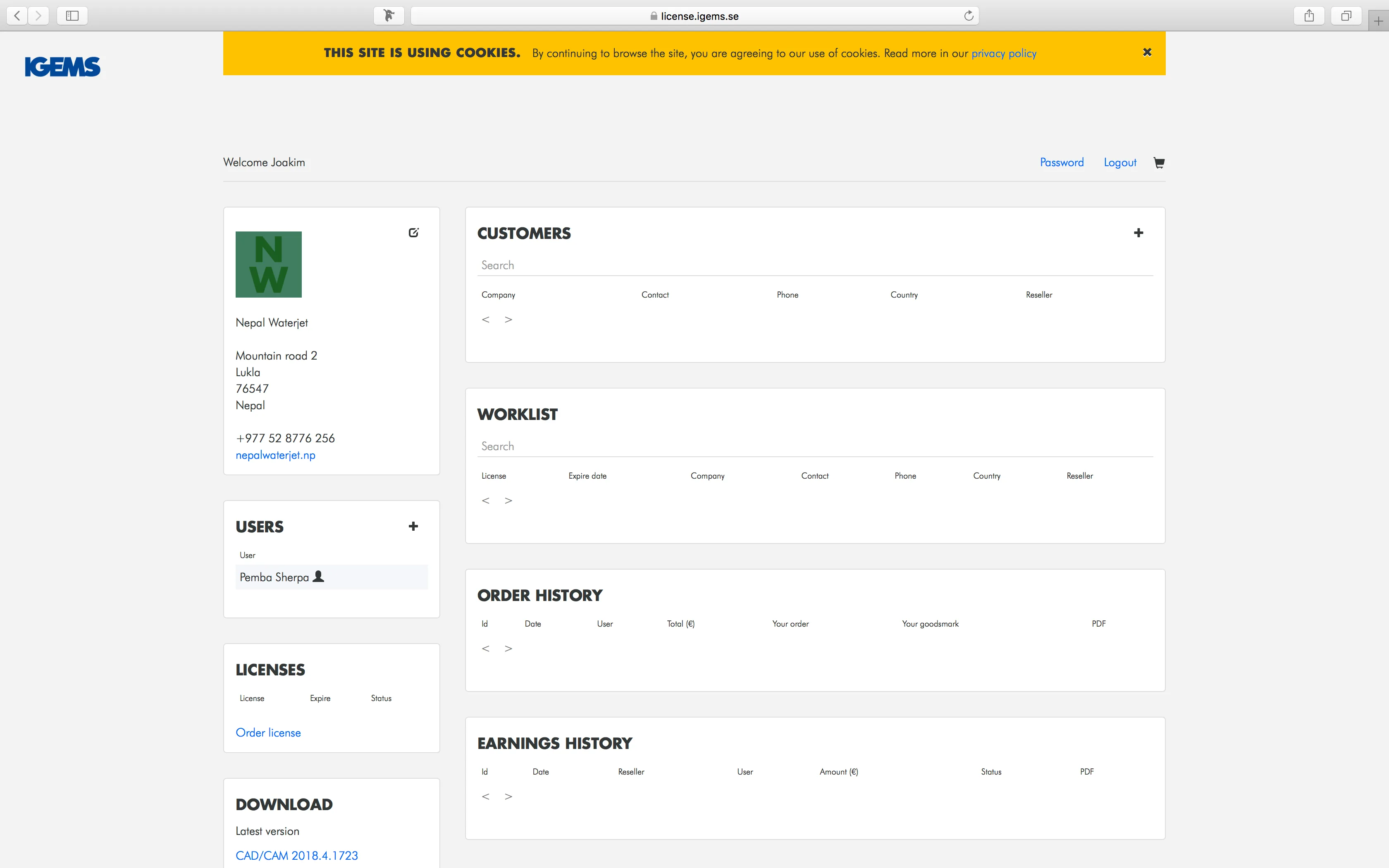Dismiss the cookie banner

1147,52
